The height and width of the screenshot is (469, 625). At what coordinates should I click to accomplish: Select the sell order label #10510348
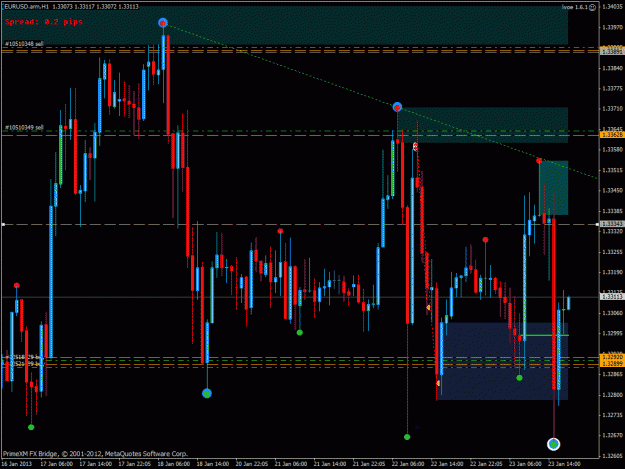(24, 43)
